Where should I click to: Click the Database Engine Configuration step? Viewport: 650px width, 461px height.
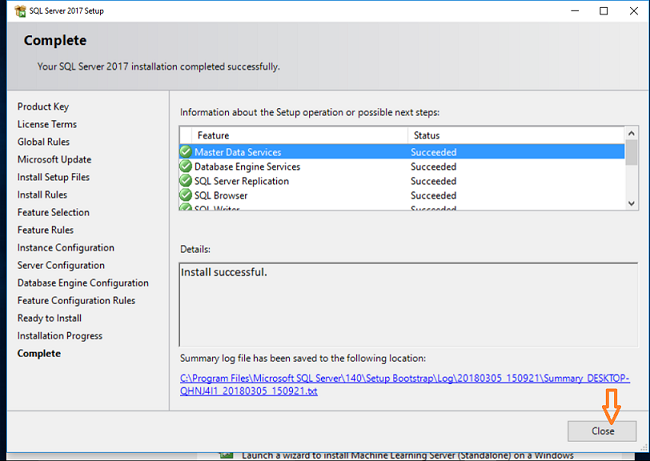coord(83,283)
